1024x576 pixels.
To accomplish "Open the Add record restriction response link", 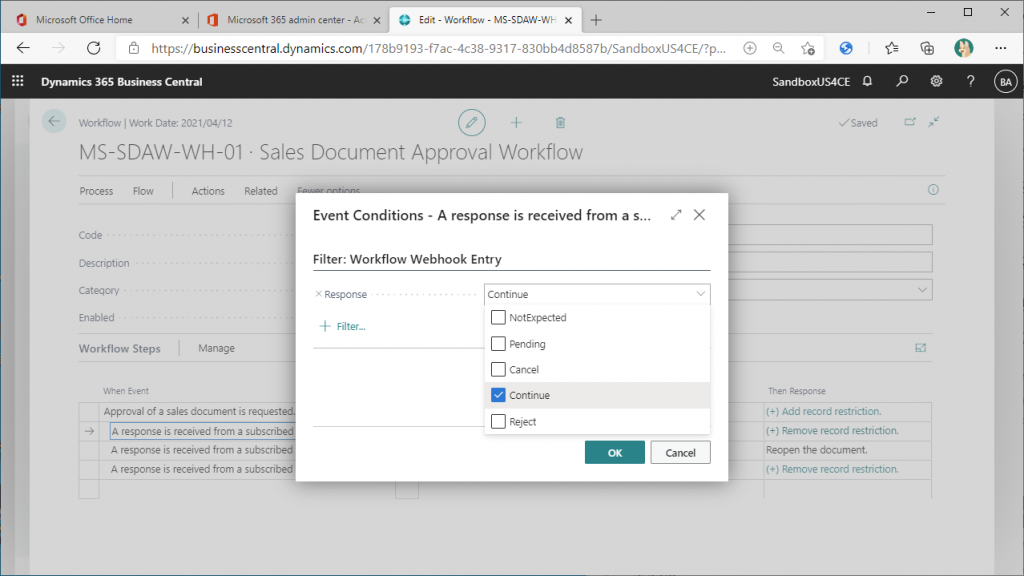I will [824, 411].
